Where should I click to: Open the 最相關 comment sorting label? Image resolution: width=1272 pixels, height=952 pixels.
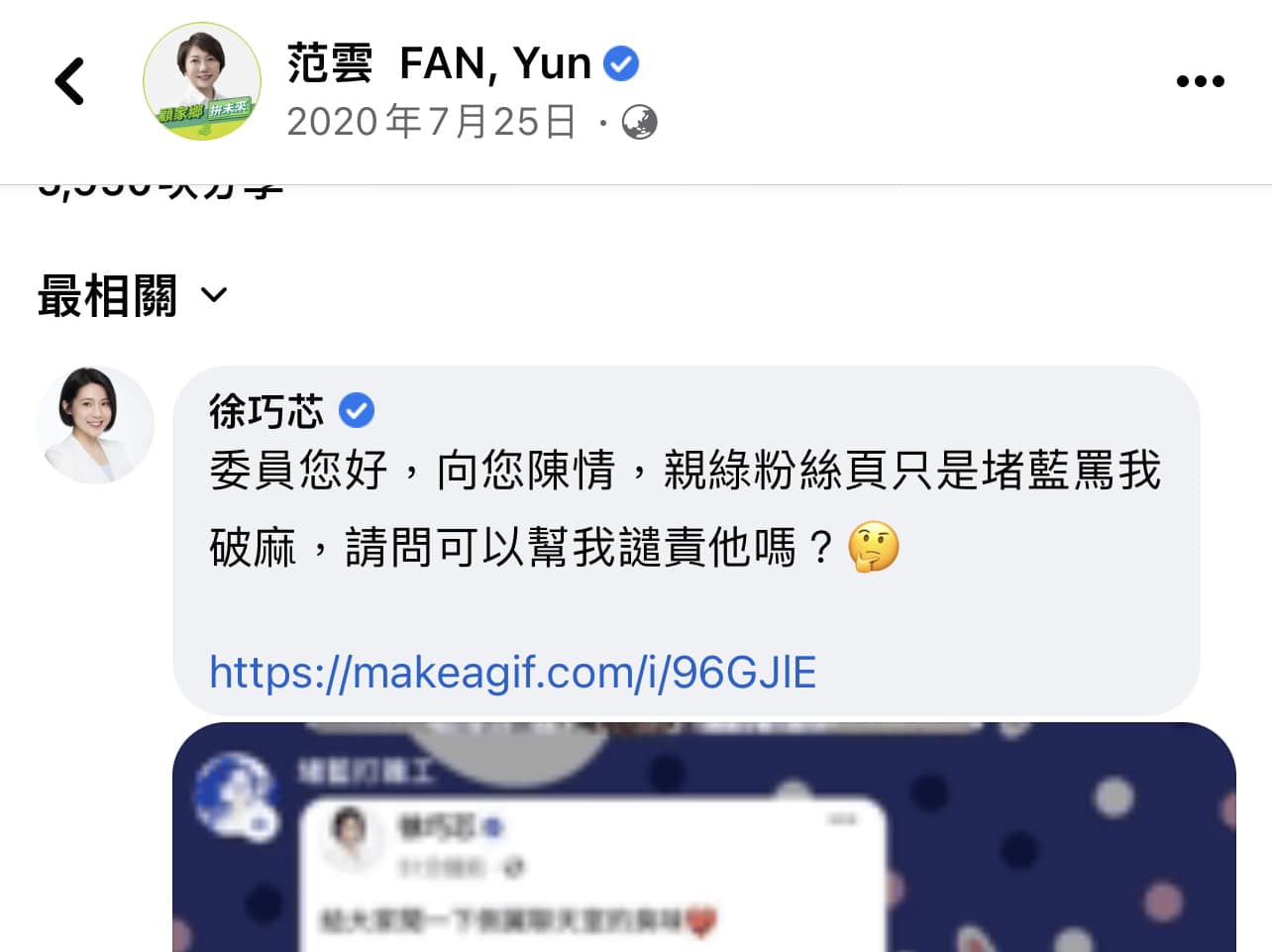click(x=107, y=295)
